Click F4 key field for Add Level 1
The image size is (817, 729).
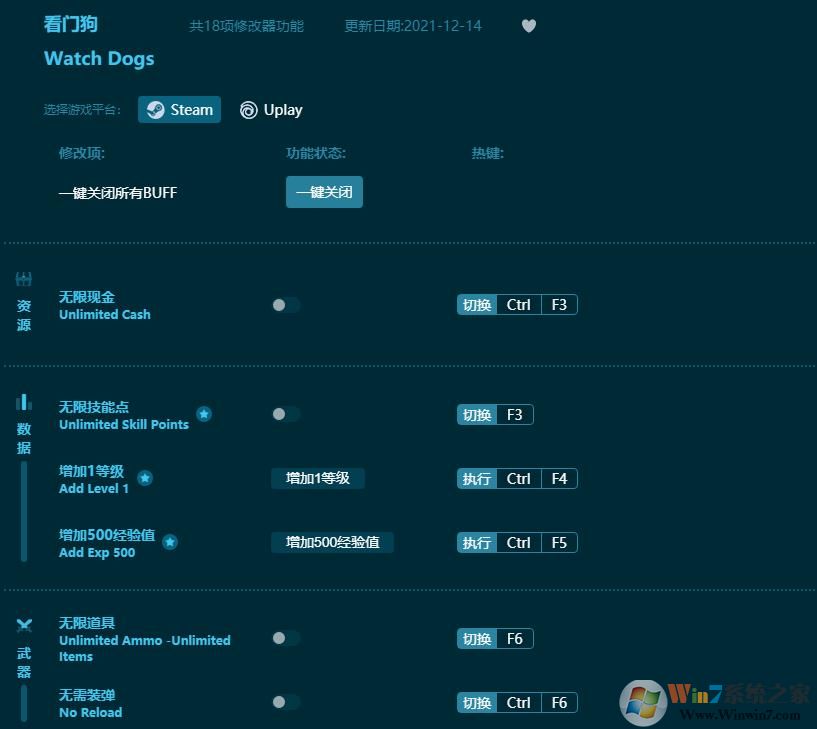coord(559,479)
